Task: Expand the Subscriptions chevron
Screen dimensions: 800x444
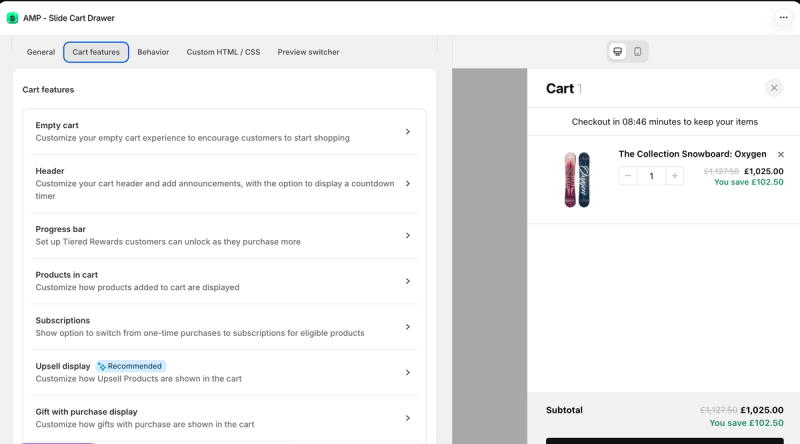Action: 408,327
